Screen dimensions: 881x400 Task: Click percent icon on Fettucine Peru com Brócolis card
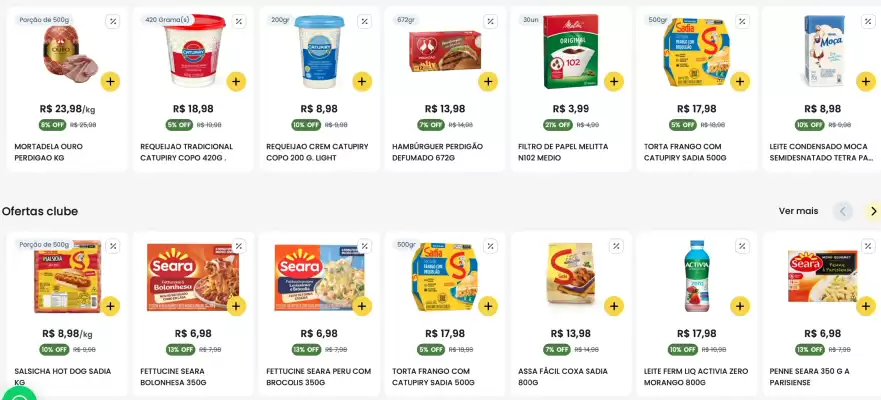365,246
